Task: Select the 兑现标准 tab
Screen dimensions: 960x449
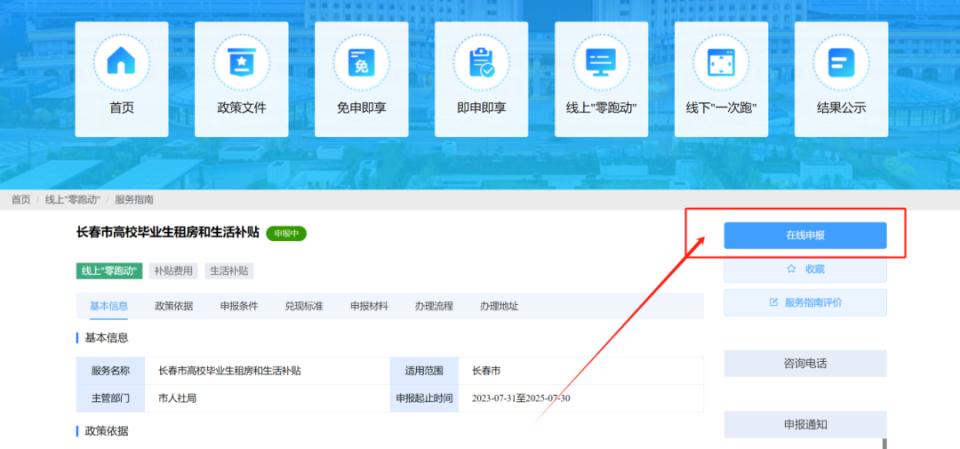Action: point(304,306)
